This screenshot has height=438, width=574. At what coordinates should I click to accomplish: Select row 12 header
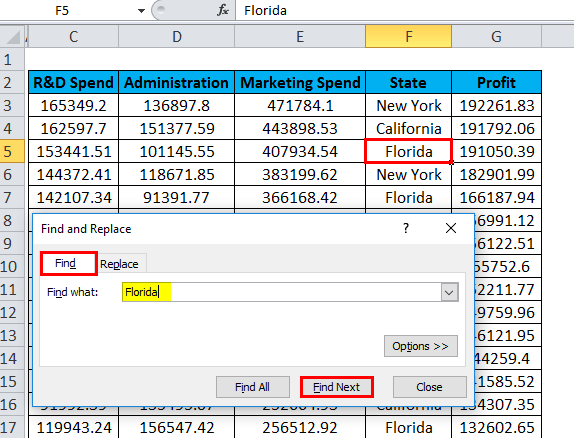(12, 312)
